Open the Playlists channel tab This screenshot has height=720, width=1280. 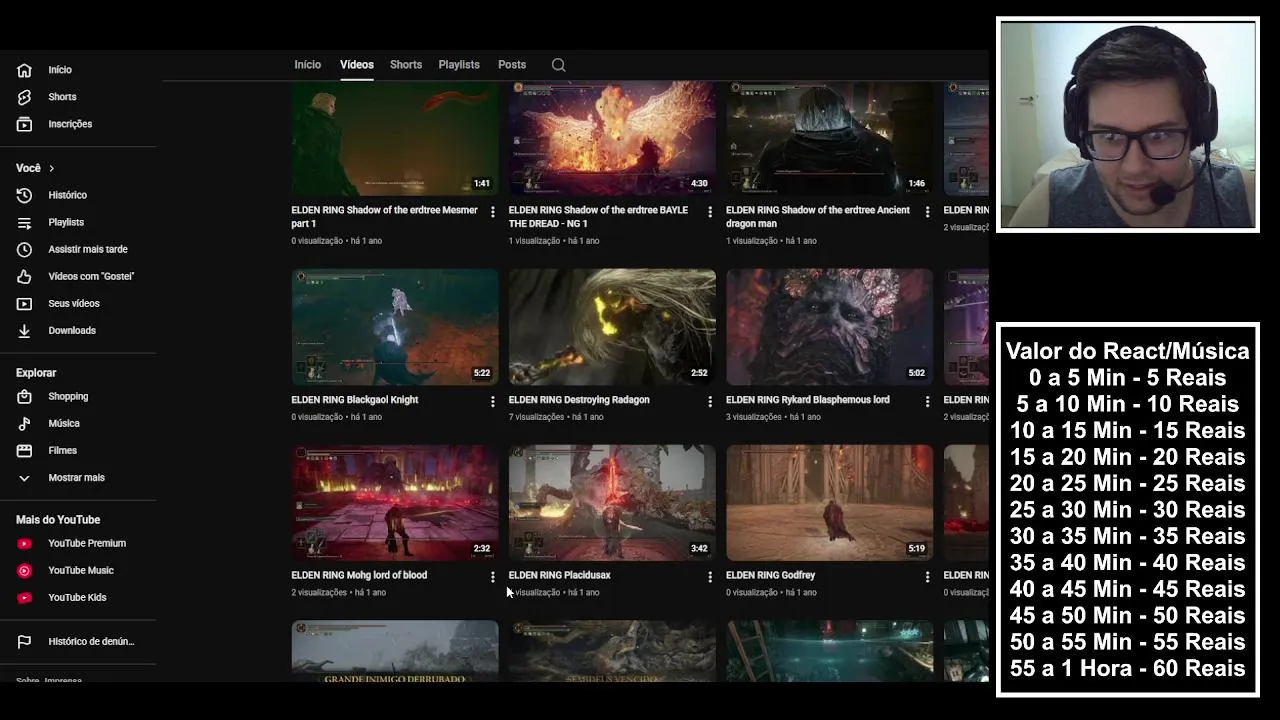click(459, 65)
